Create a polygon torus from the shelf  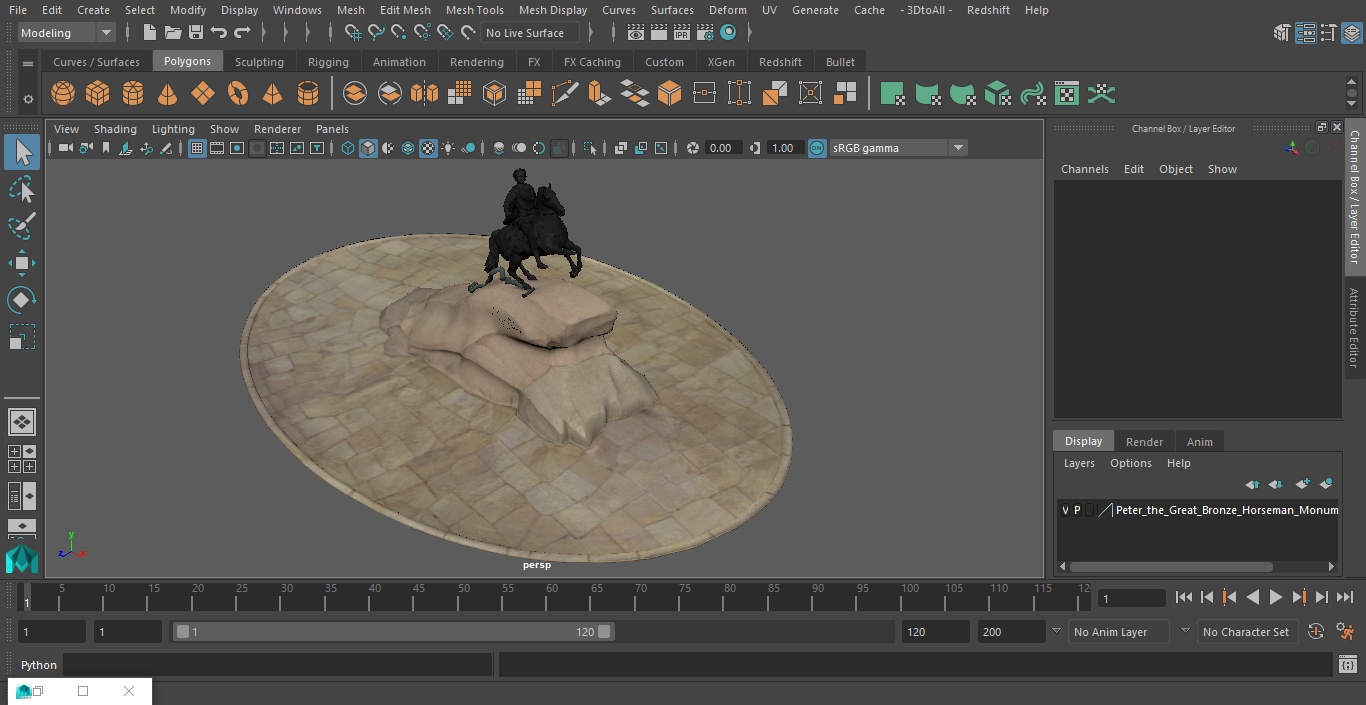tap(237, 94)
